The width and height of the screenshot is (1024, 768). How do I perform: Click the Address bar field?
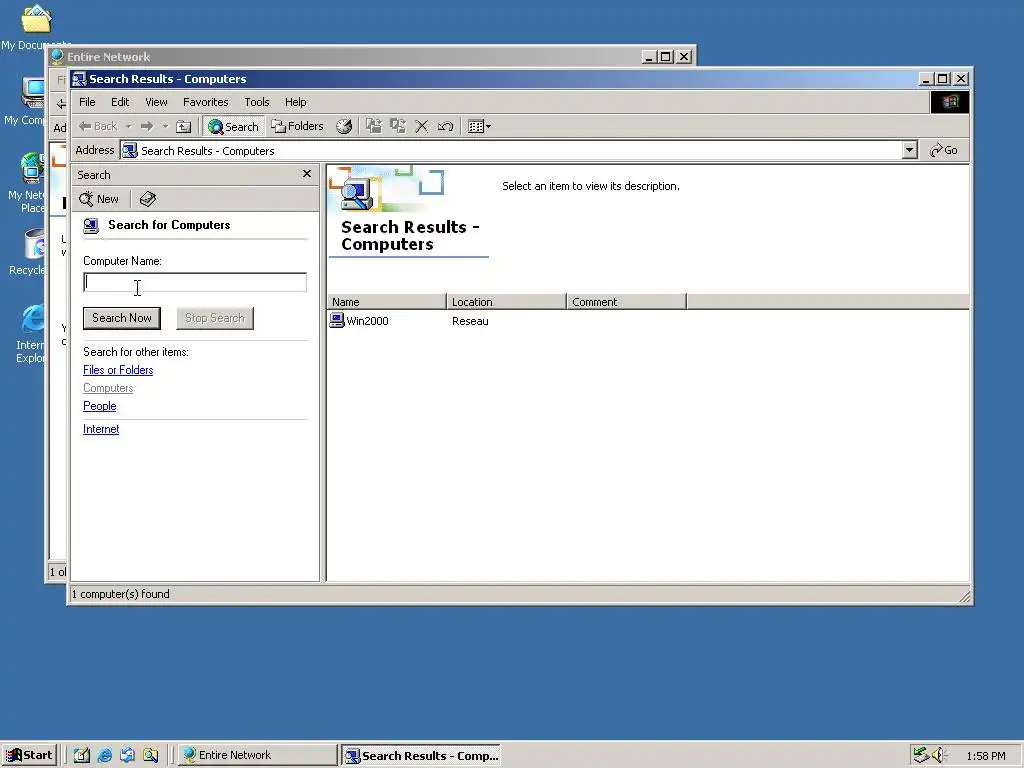(511, 151)
